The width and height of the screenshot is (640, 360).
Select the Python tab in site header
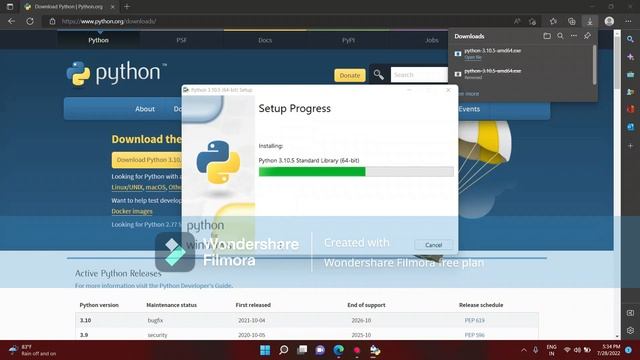(x=98, y=40)
